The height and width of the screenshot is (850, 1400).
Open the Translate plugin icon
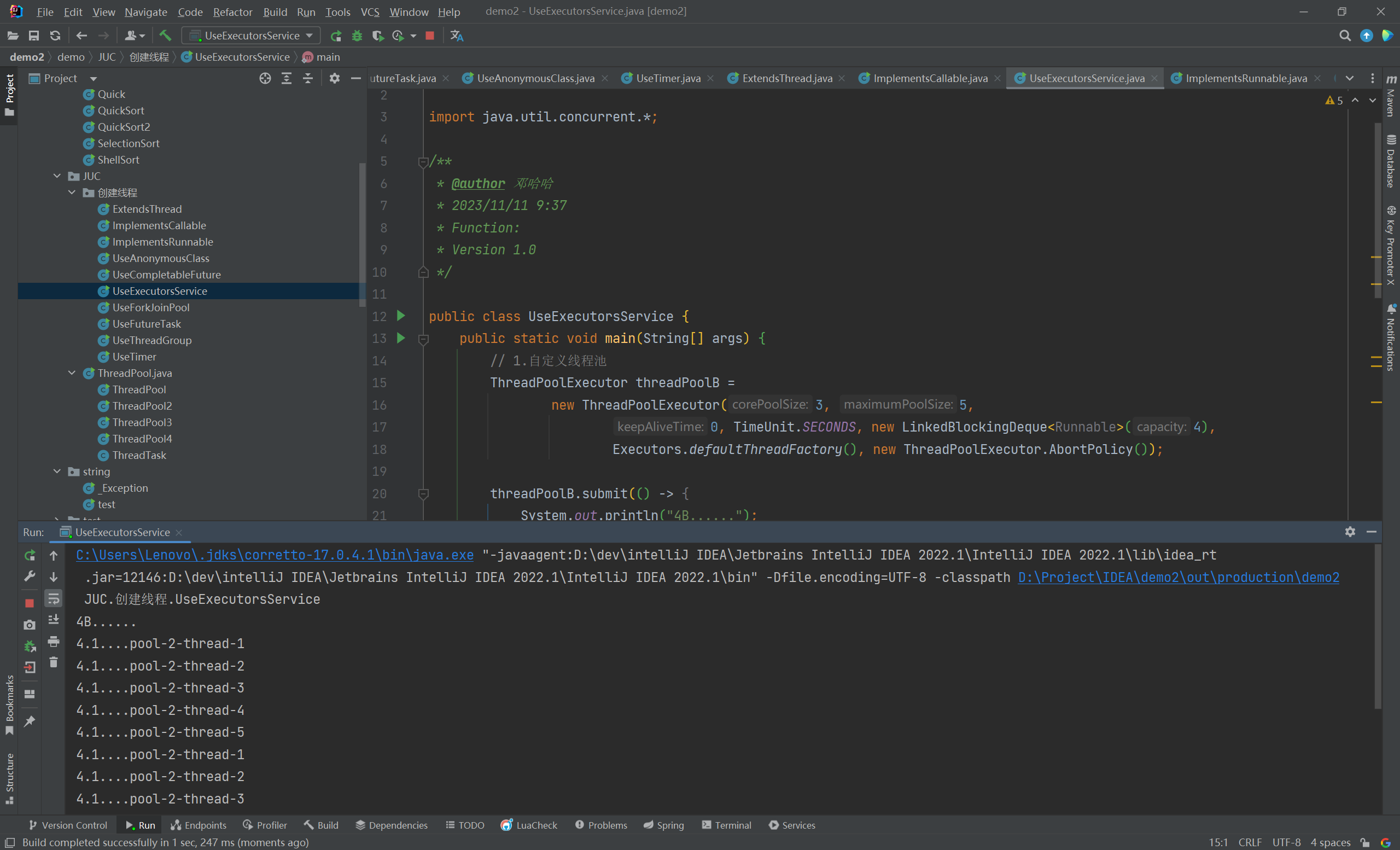457,36
